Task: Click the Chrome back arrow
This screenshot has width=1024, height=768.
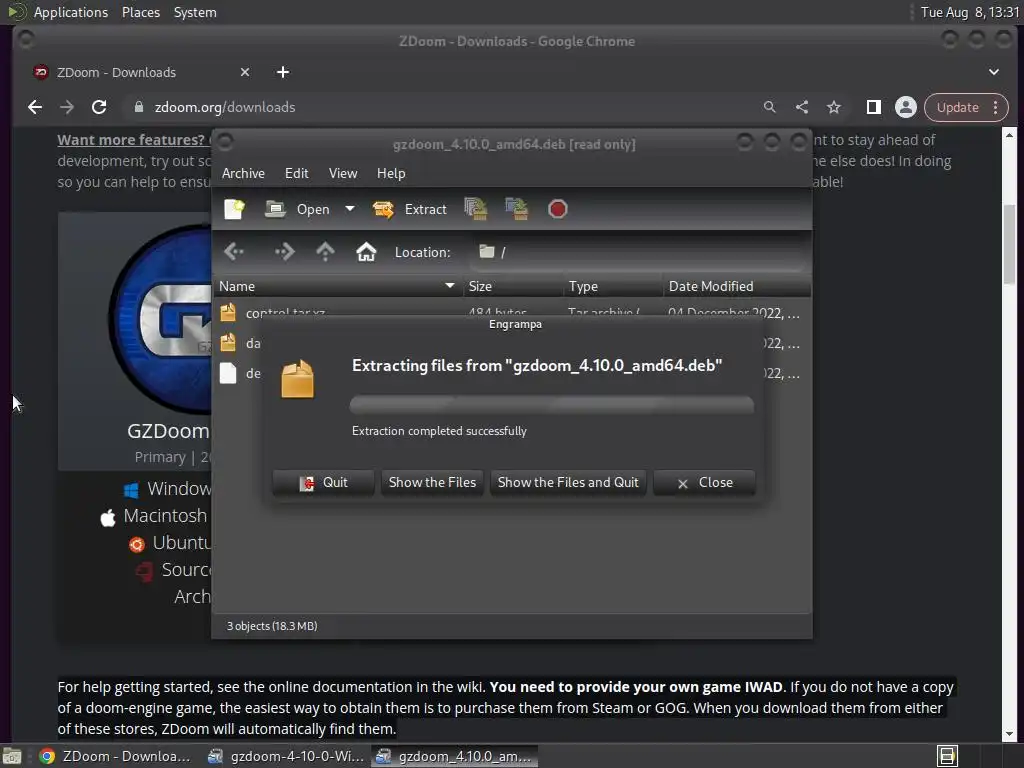Action: coord(35,107)
